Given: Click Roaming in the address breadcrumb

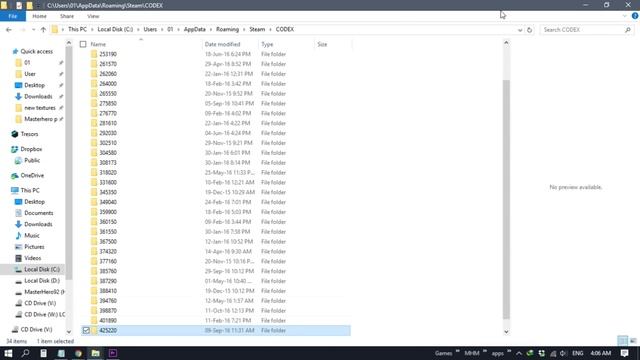Looking at the screenshot, I should click(x=227, y=29).
